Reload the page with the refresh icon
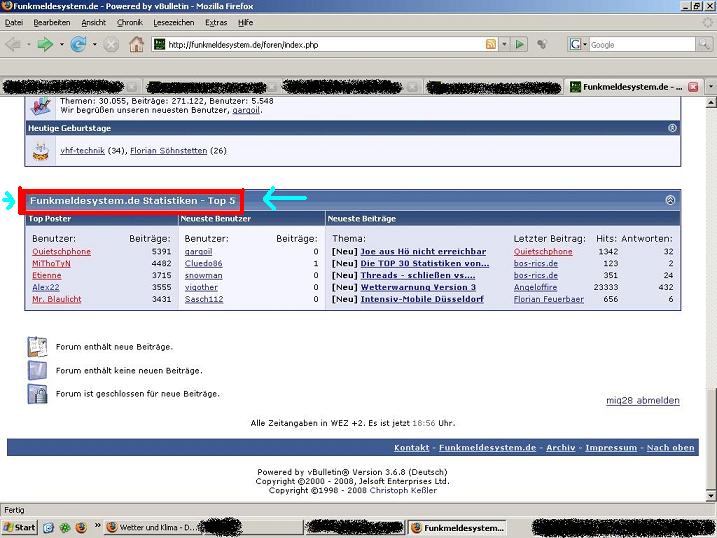 coord(78,44)
